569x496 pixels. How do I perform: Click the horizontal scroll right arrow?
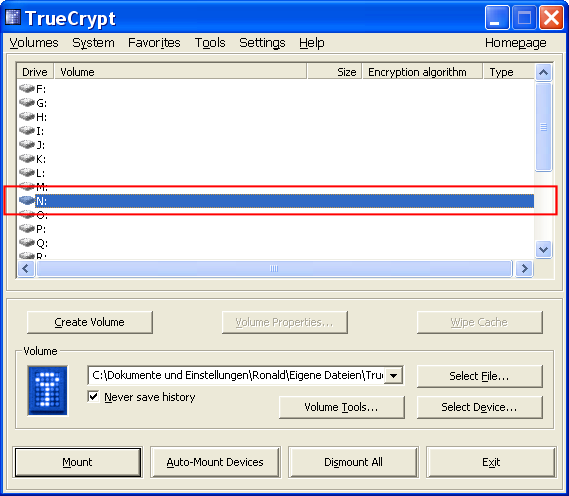tap(524, 269)
